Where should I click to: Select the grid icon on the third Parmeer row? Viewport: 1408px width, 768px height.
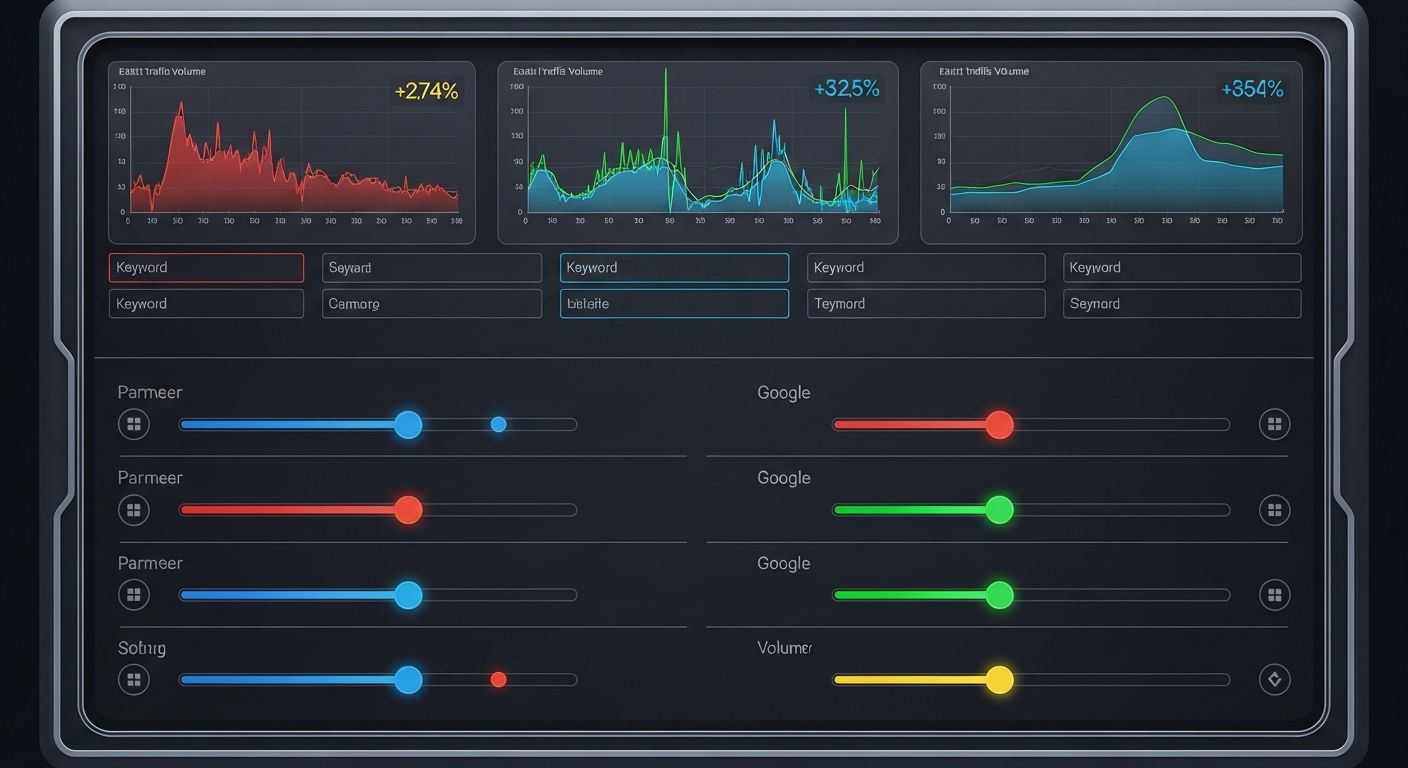134,595
